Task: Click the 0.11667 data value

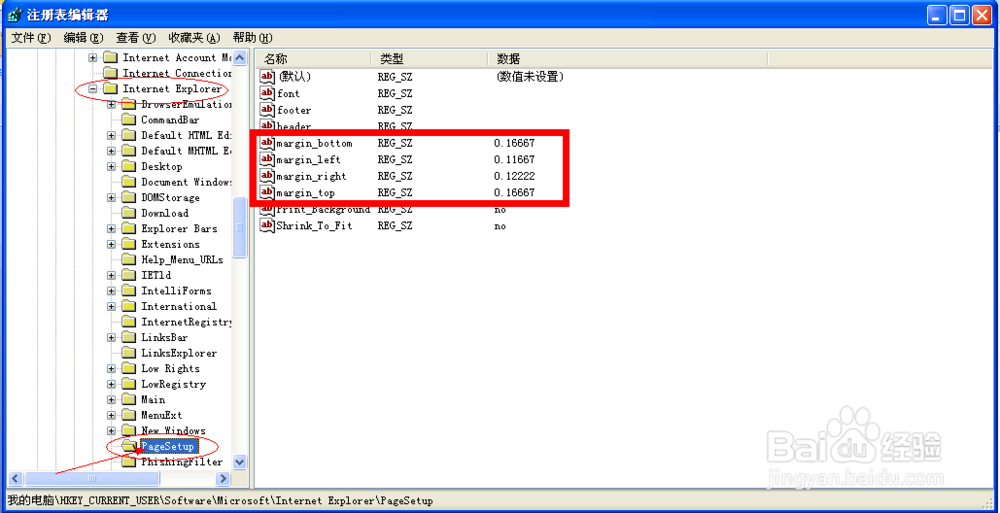Action: (x=514, y=160)
